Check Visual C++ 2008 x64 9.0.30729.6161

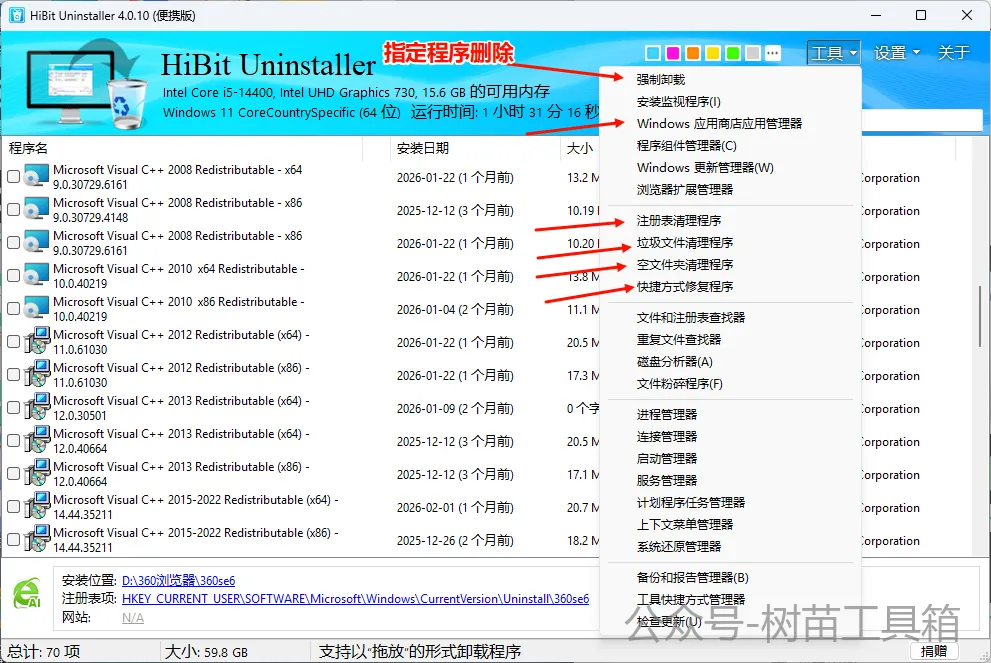click(13, 177)
